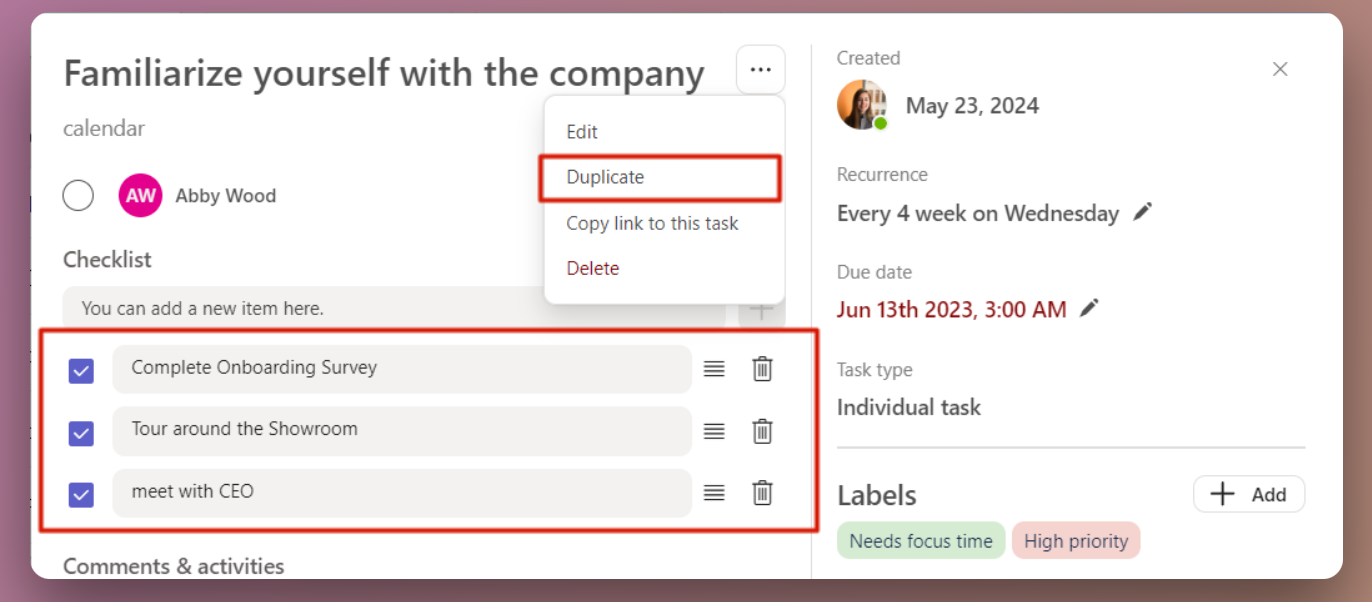Choose Delete from the context menu
The image size is (1372, 602).
[x=593, y=268]
